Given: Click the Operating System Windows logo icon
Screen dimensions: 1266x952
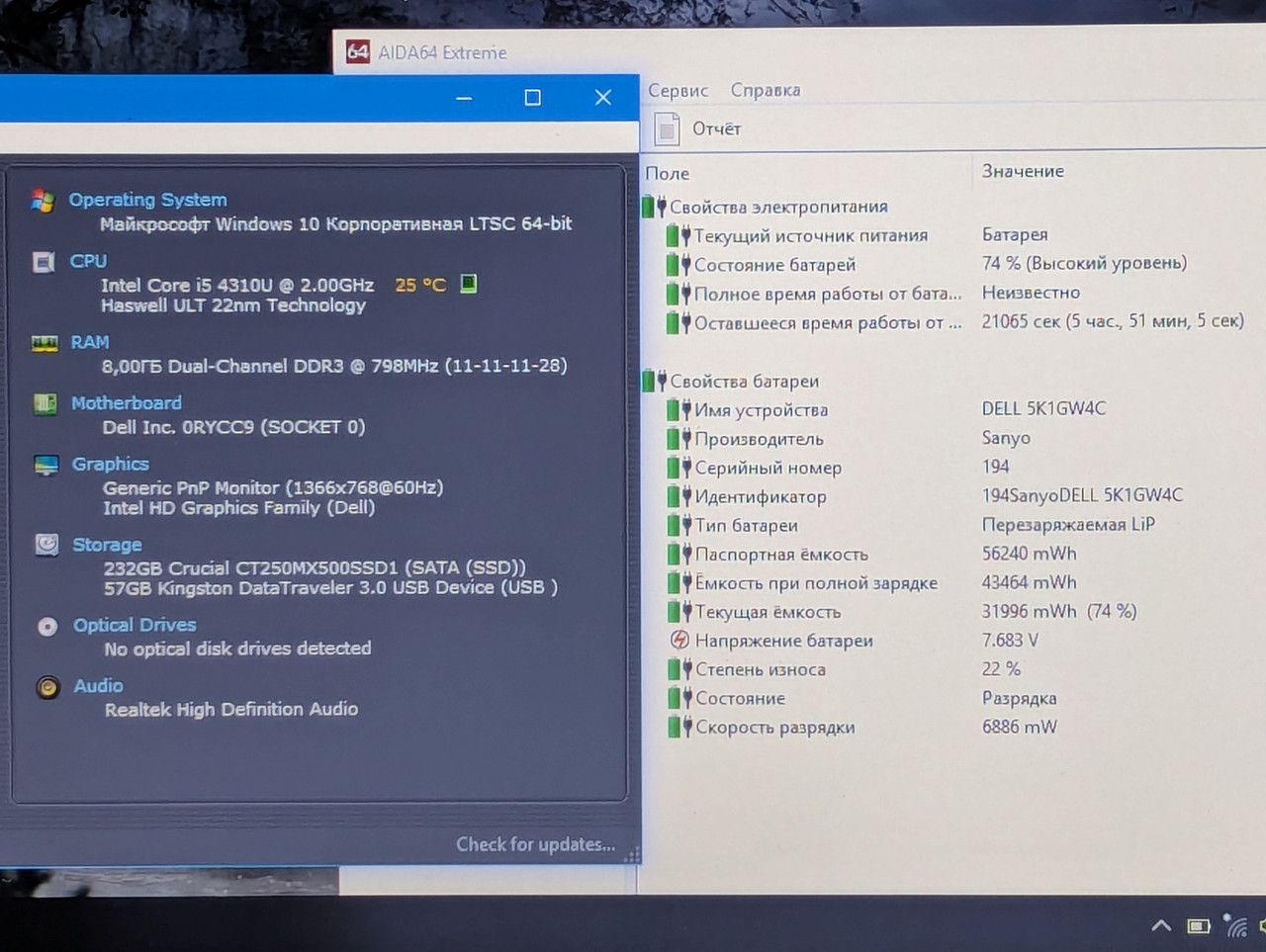Looking at the screenshot, I should point(43,201).
